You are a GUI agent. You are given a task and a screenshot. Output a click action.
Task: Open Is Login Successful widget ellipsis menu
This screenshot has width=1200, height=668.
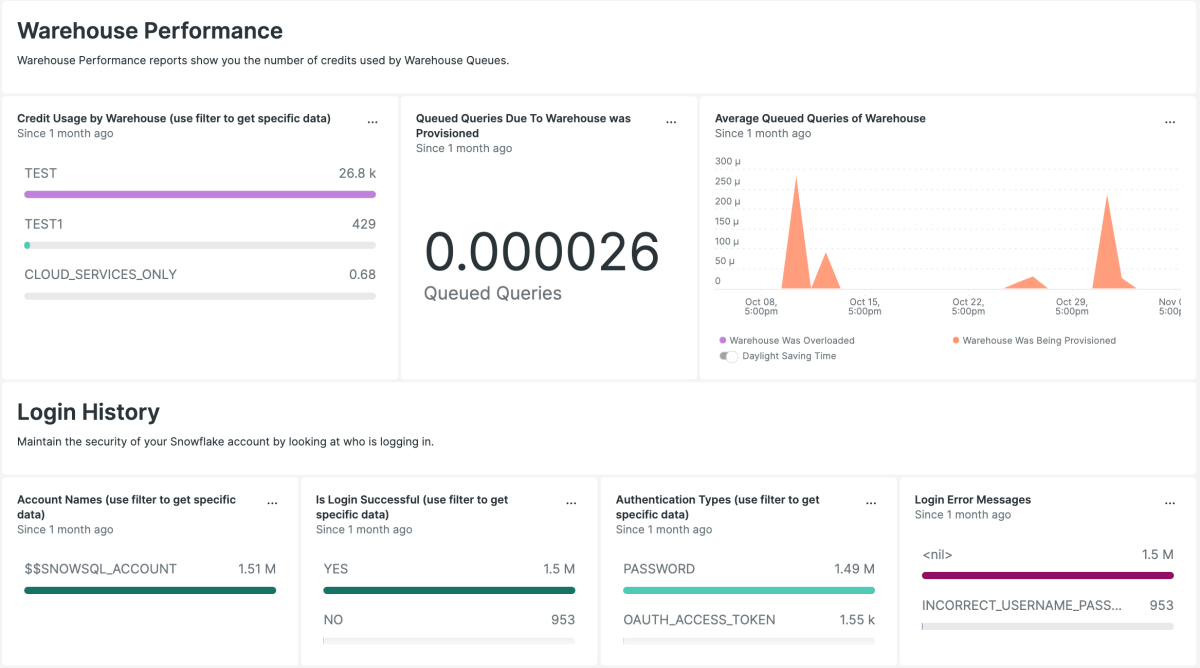[571, 503]
